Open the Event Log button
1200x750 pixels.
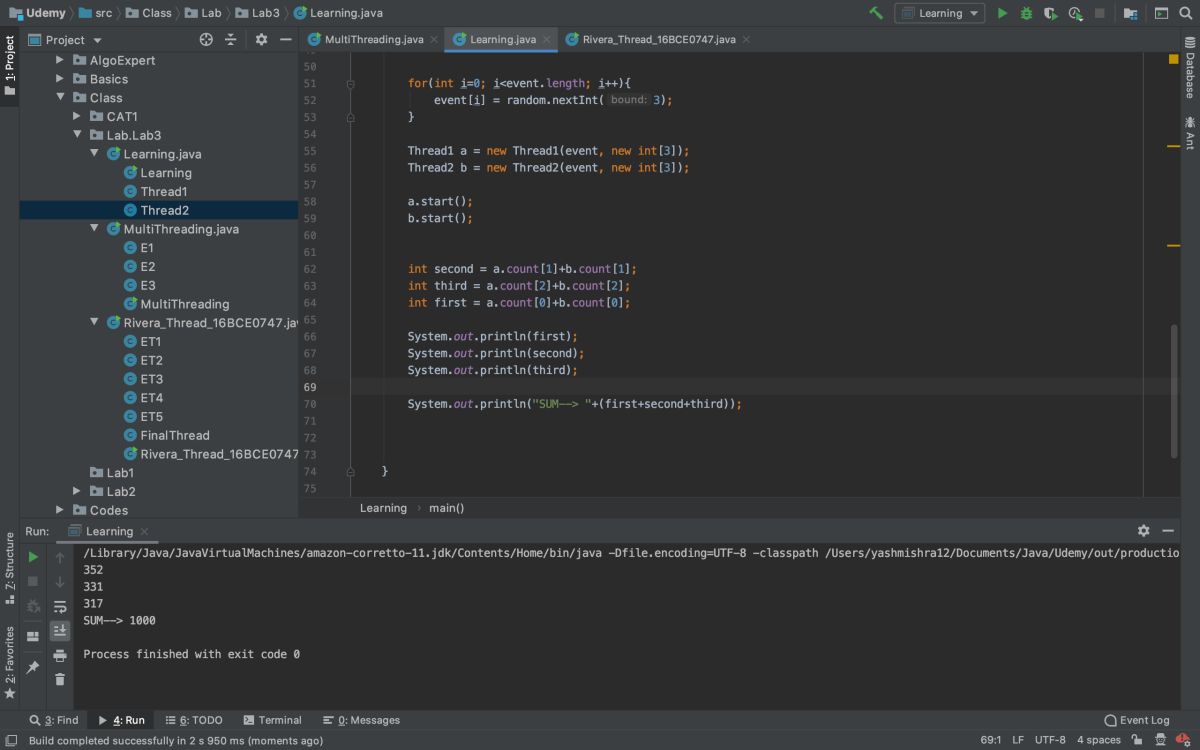[x=1136, y=720]
